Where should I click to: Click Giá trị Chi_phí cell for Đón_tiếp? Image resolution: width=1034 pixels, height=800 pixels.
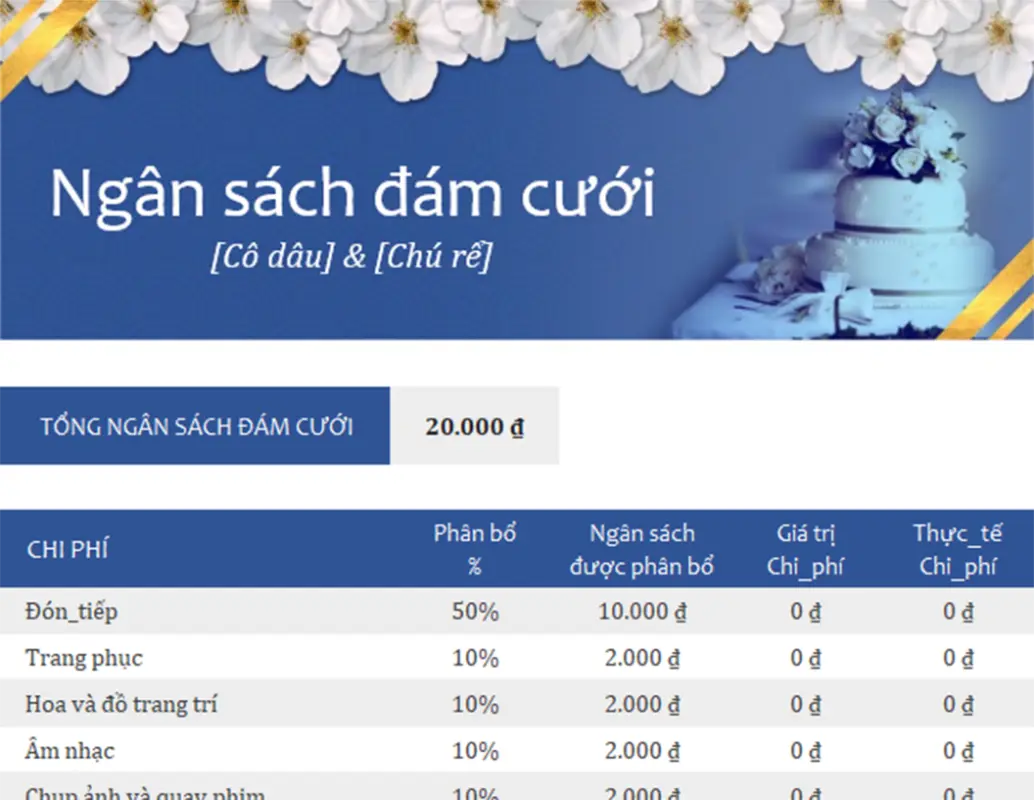pos(805,611)
